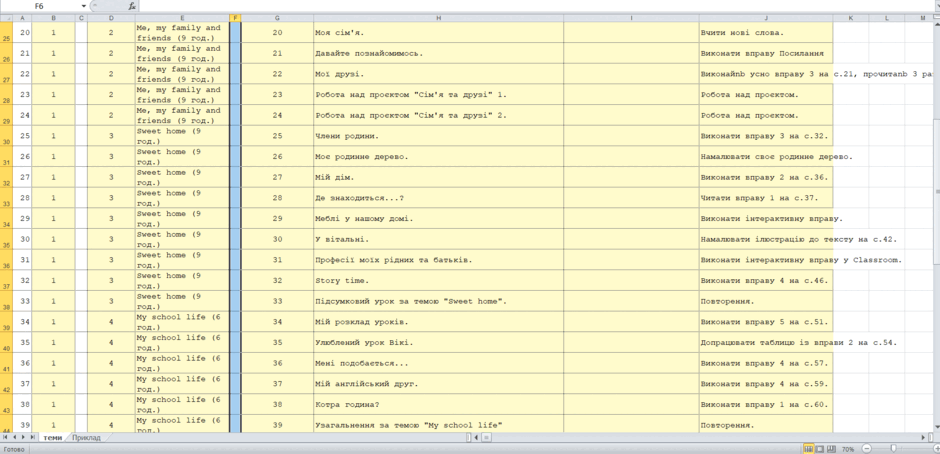This screenshot has height=454, width=940.
Task: Click cell 'Де знаходиться...?'
Action: pos(438,198)
